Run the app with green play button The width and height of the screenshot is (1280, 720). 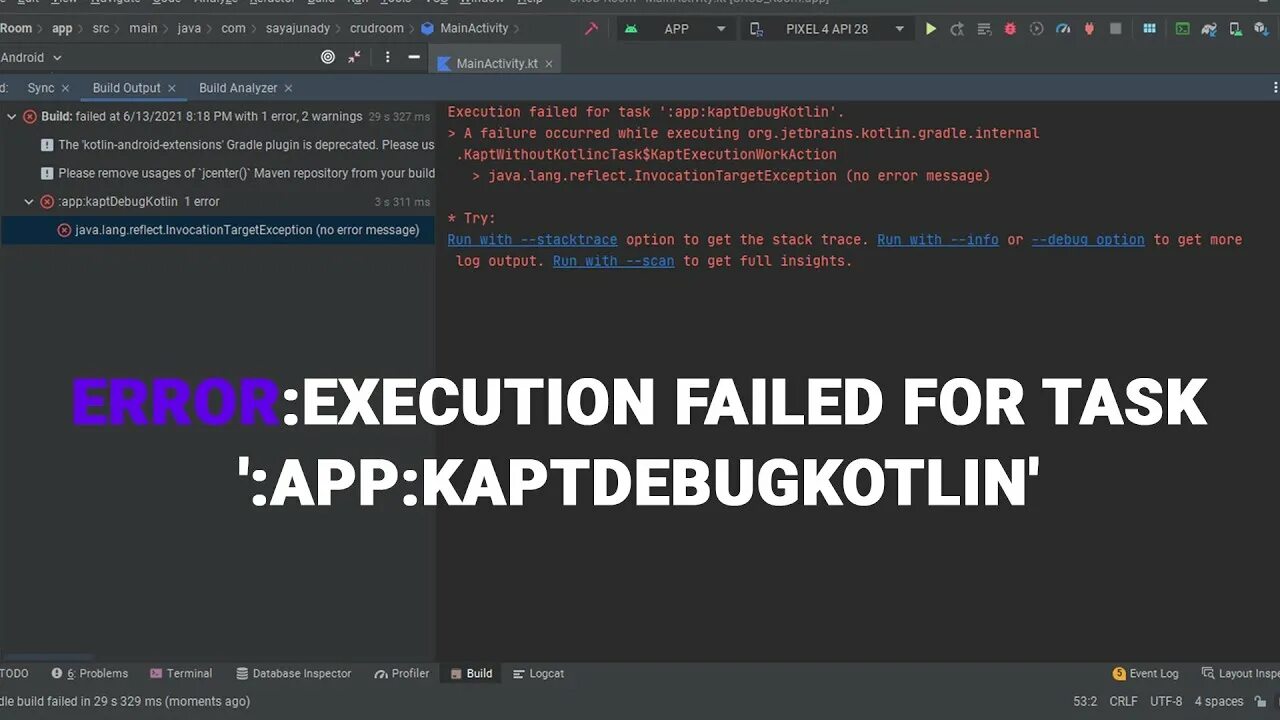931,29
